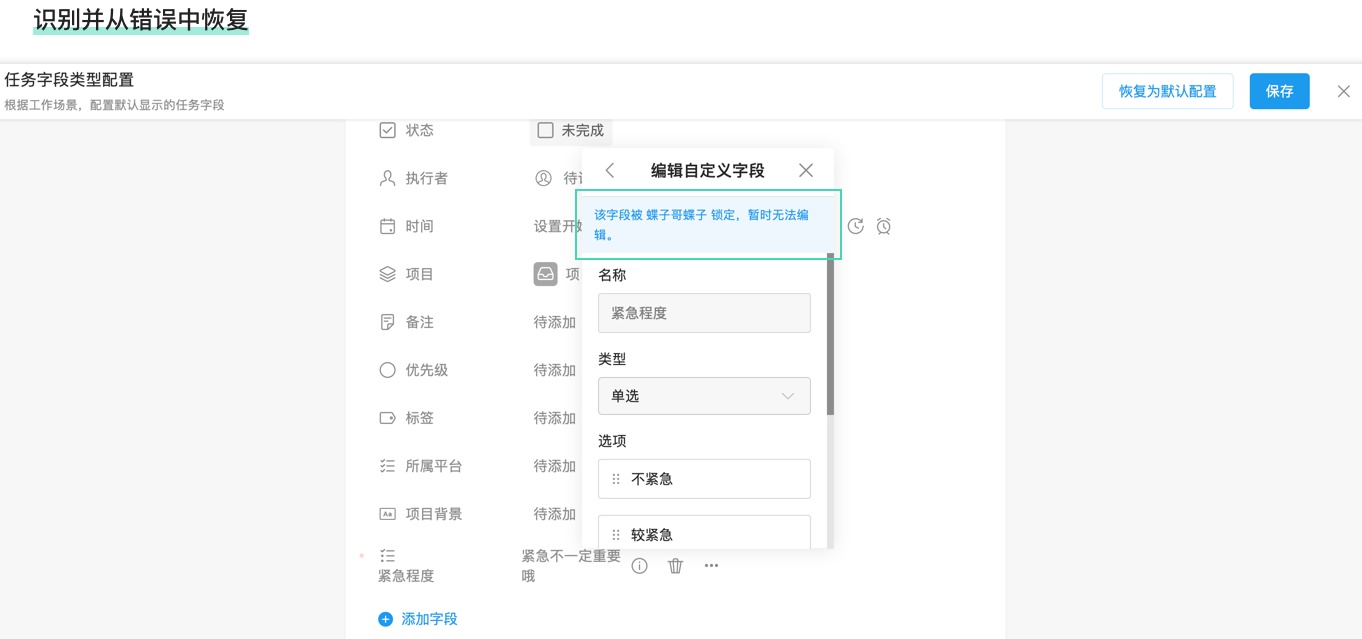Close the 编辑自定义字段 dialog
1362x639 pixels.
coord(806,171)
